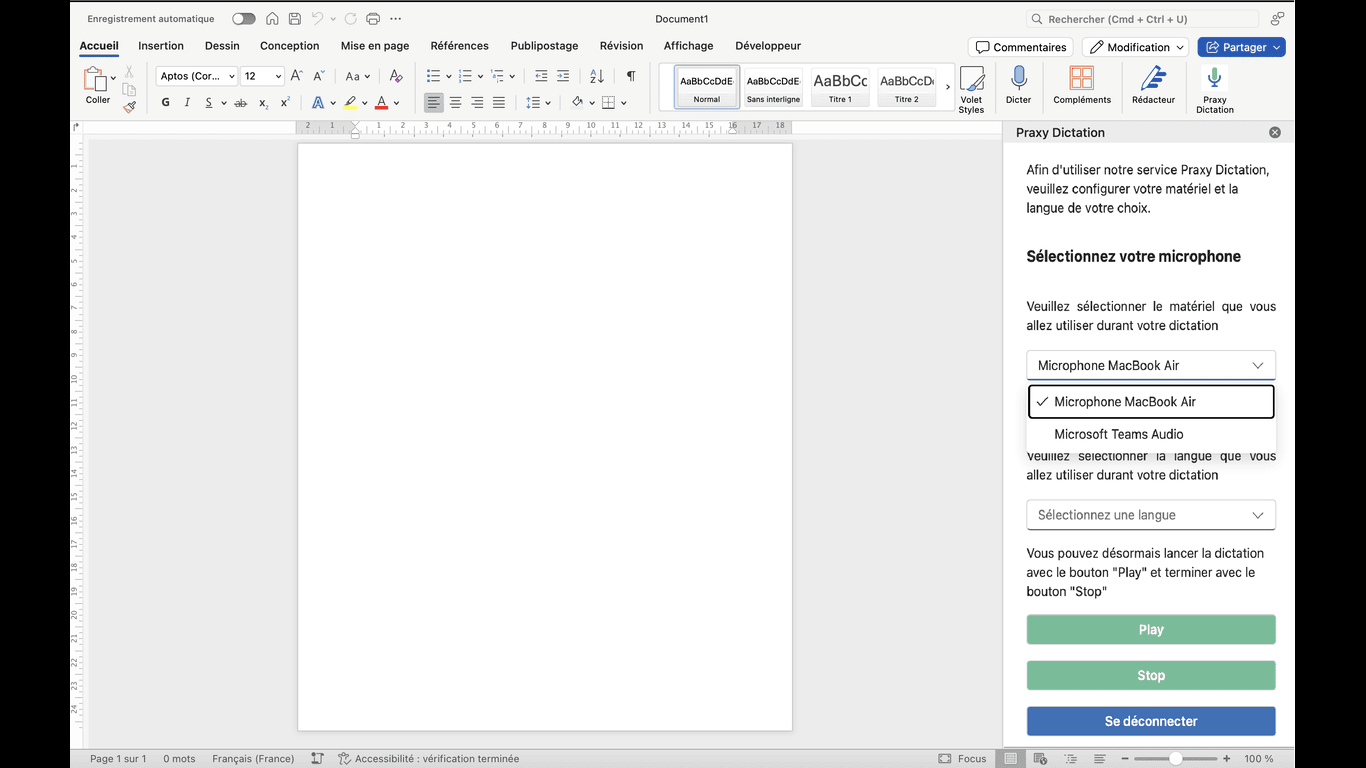Open the Compléments add-ins
The width and height of the screenshot is (1366, 768).
pyautogui.click(x=1082, y=86)
